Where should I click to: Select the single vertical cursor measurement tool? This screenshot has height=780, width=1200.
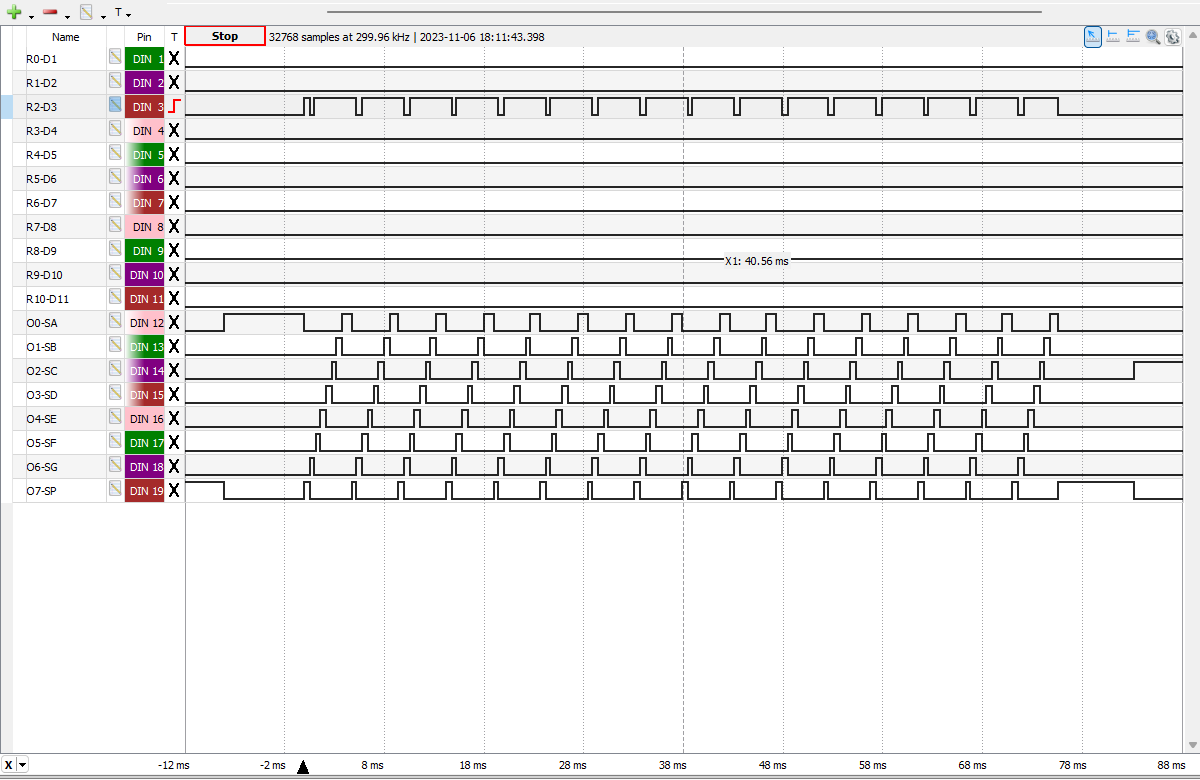coord(1113,36)
